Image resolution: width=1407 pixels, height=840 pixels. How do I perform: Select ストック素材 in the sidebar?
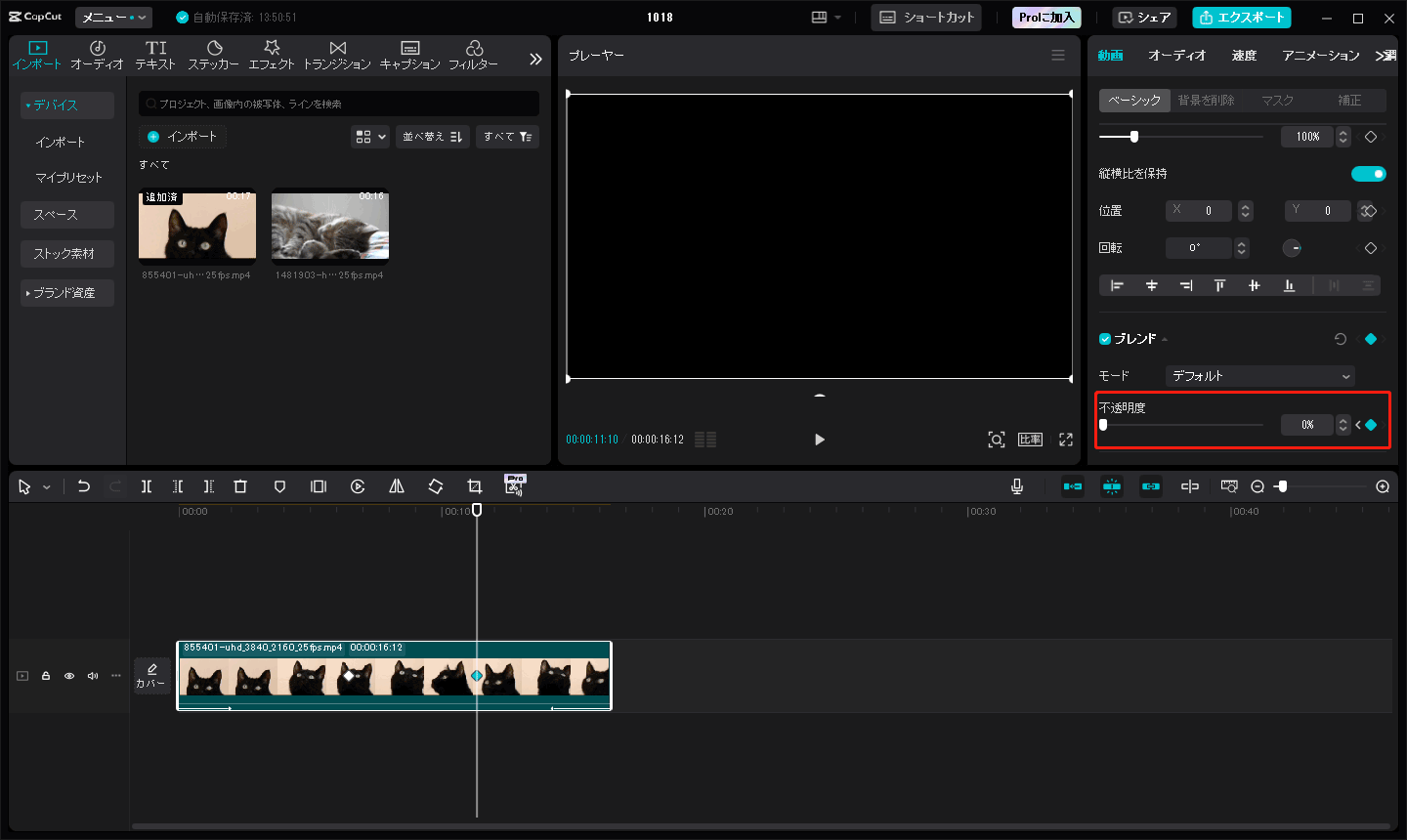click(66, 254)
